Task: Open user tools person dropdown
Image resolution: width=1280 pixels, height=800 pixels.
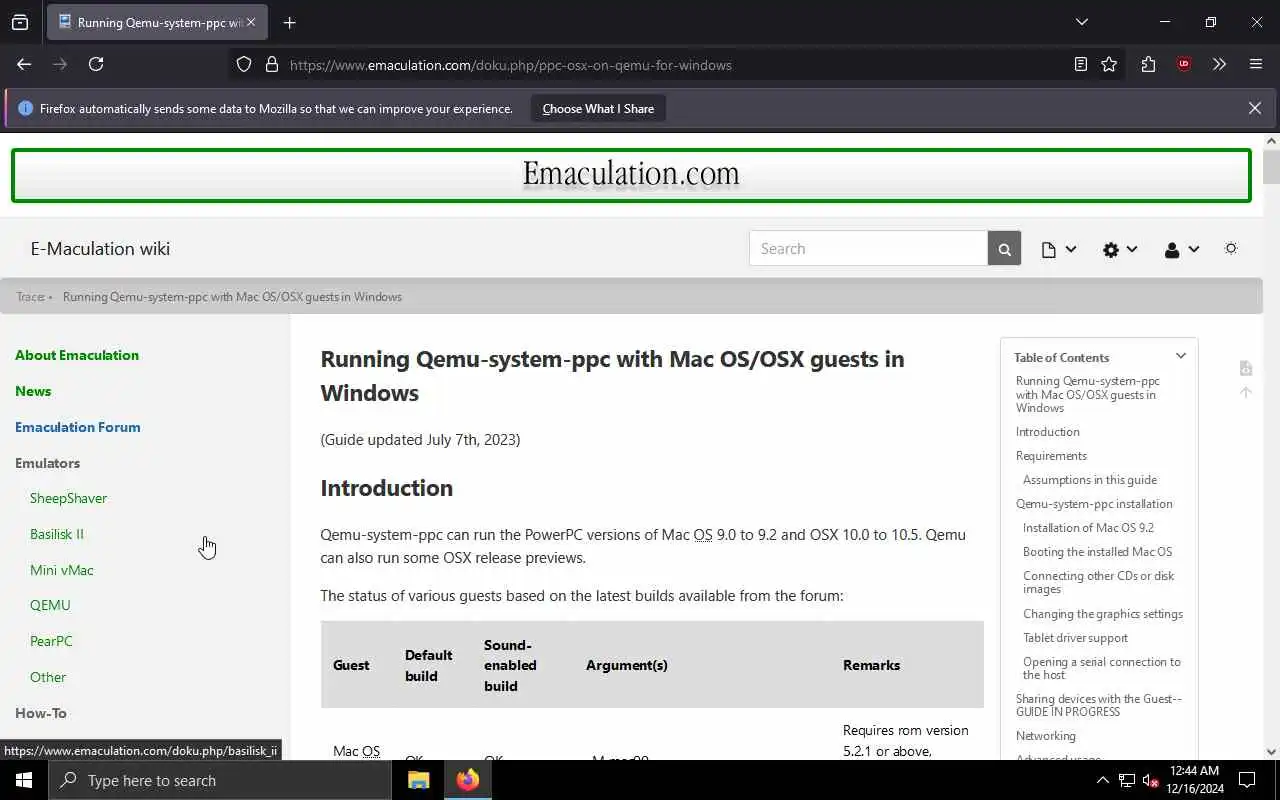Action: (x=1181, y=249)
